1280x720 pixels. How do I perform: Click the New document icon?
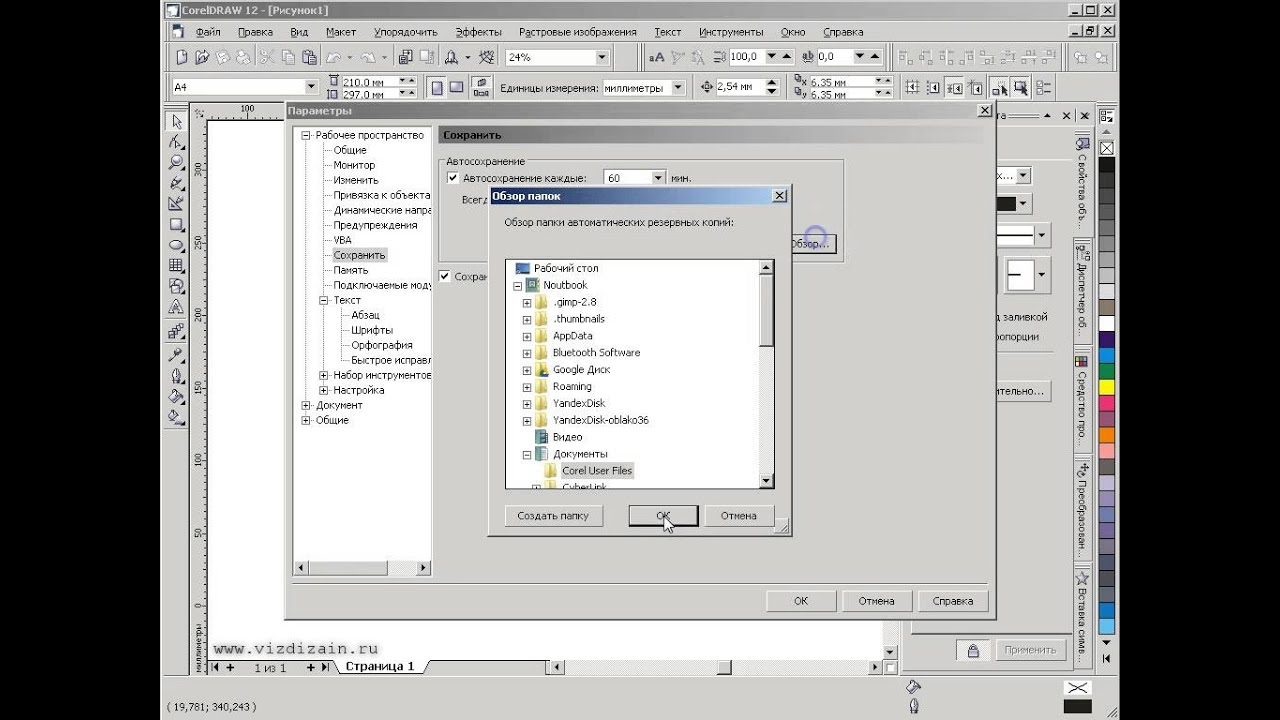182,57
